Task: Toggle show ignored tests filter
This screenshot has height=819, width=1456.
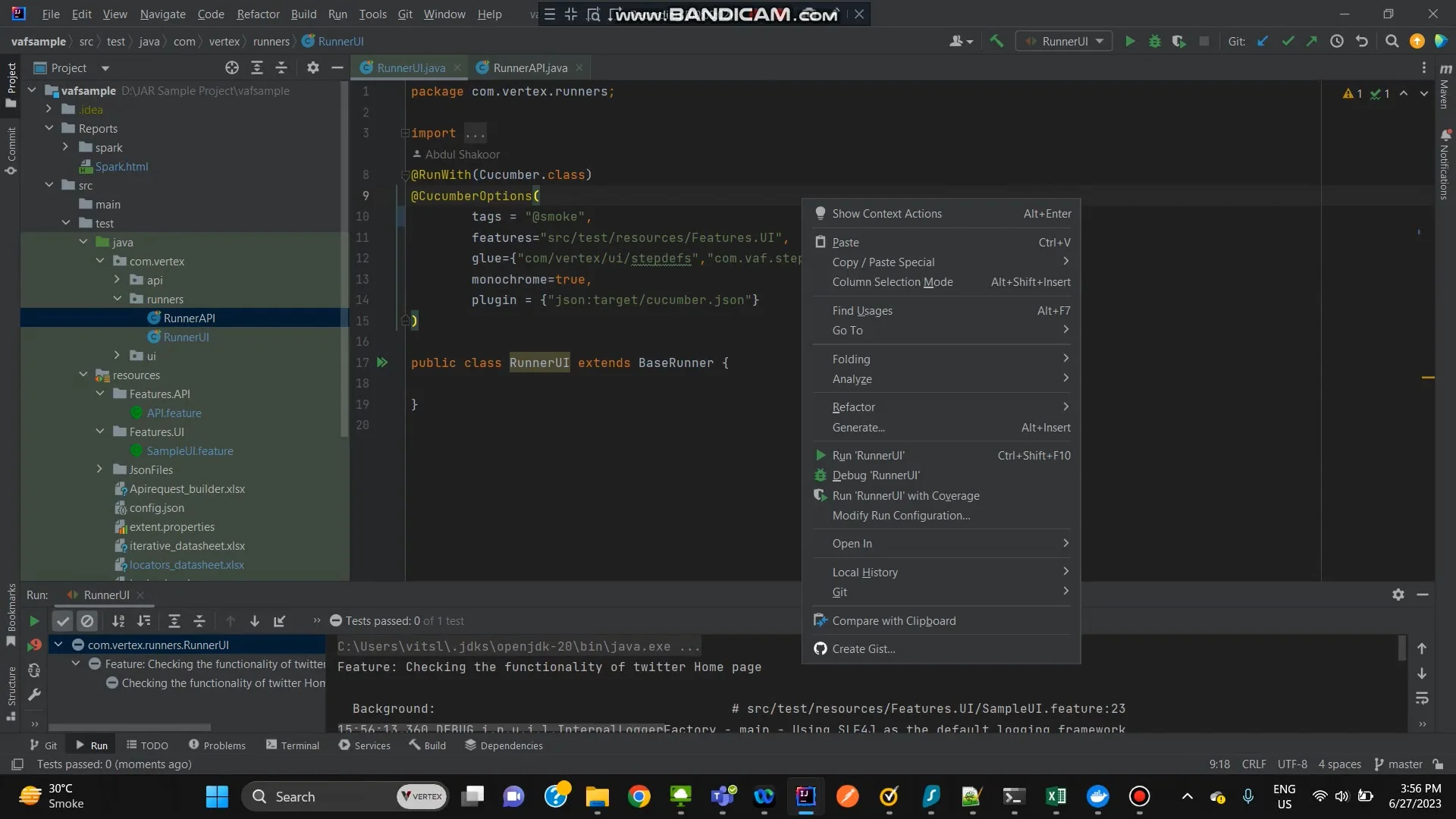Action: click(88, 621)
